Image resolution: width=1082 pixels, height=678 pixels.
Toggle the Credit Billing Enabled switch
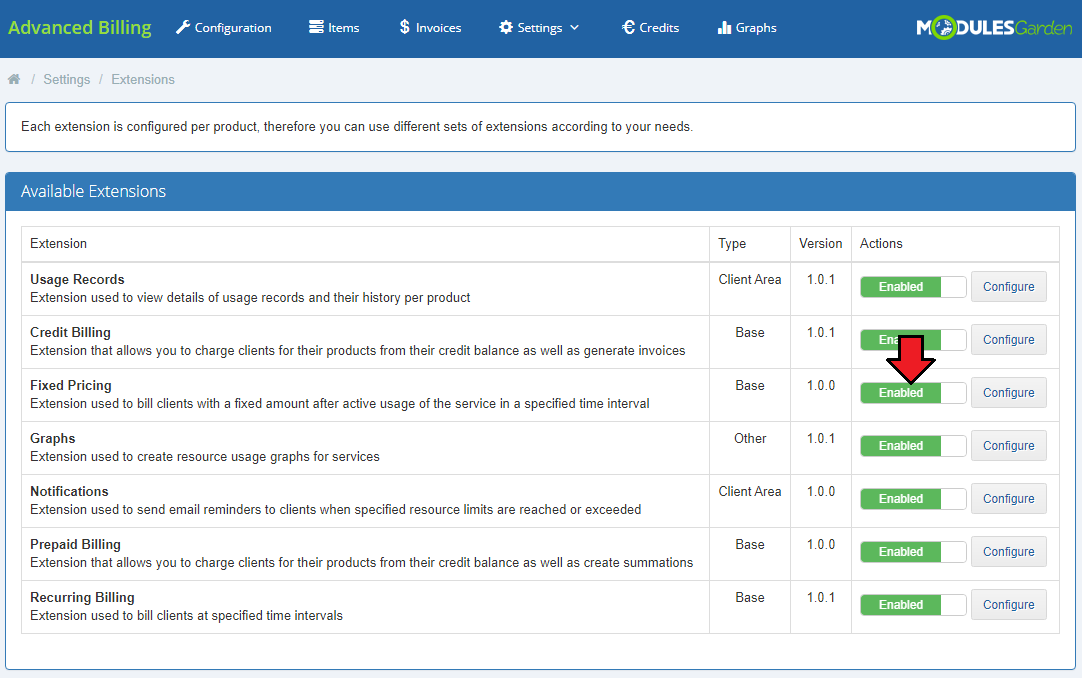[913, 340]
